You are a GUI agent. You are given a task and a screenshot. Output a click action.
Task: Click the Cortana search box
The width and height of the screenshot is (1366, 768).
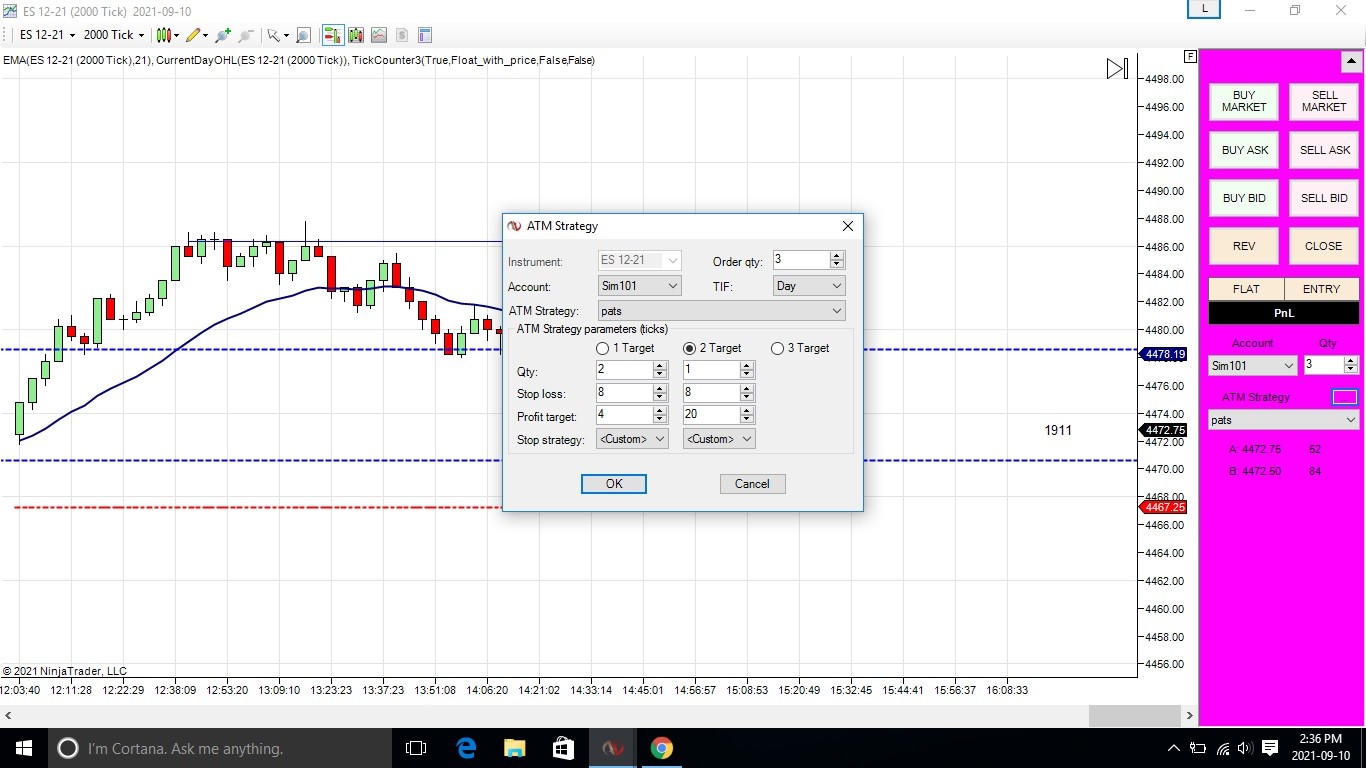pyautogui.click(x=220, y=748)
